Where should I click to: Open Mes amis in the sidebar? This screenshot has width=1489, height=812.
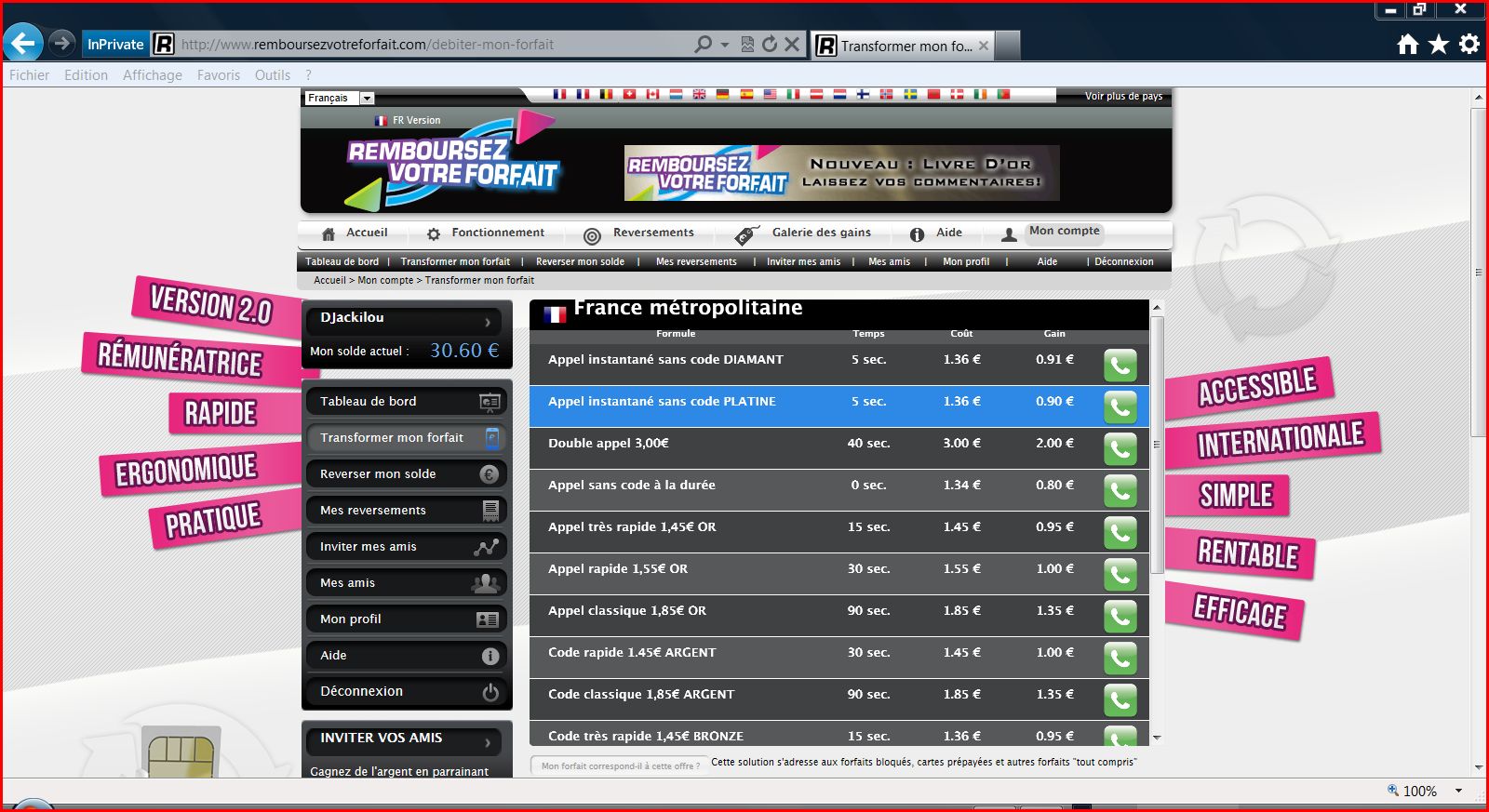(407, 583)
